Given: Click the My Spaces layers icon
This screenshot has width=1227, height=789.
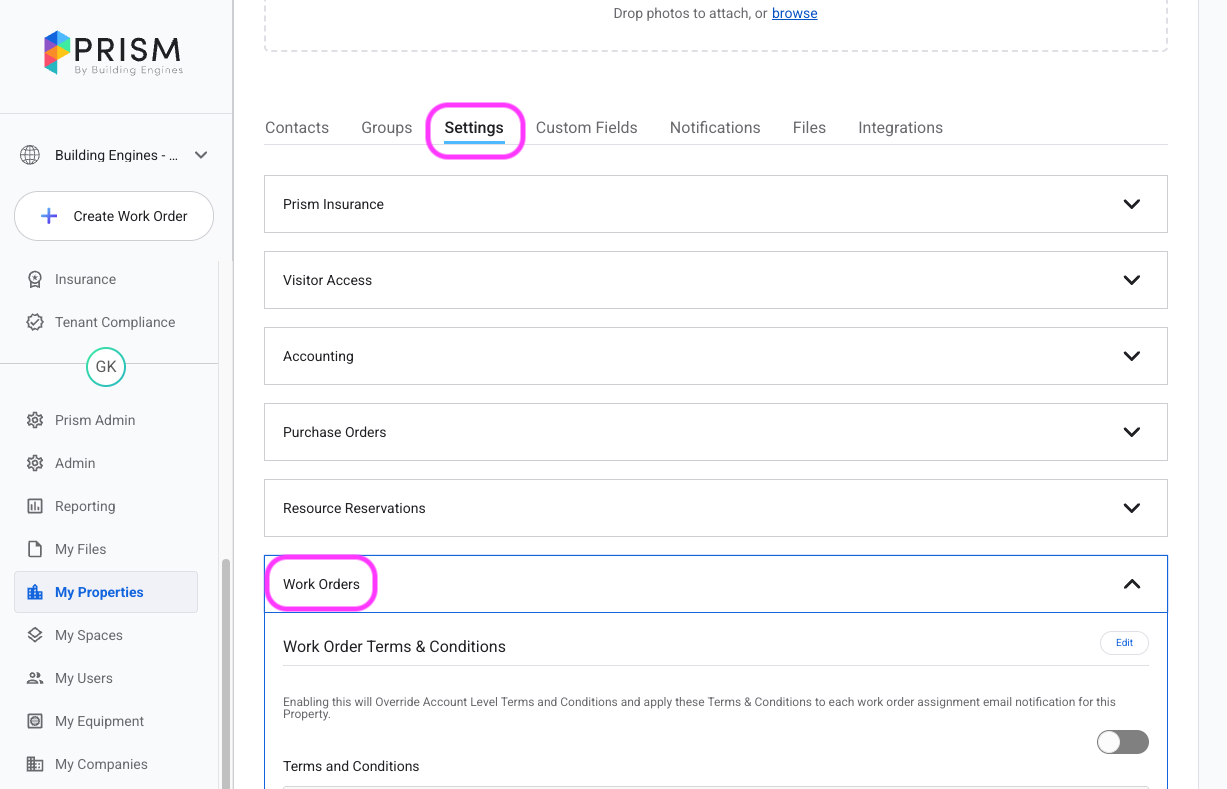Looking at the screenshot, I should tap(35, 635).
